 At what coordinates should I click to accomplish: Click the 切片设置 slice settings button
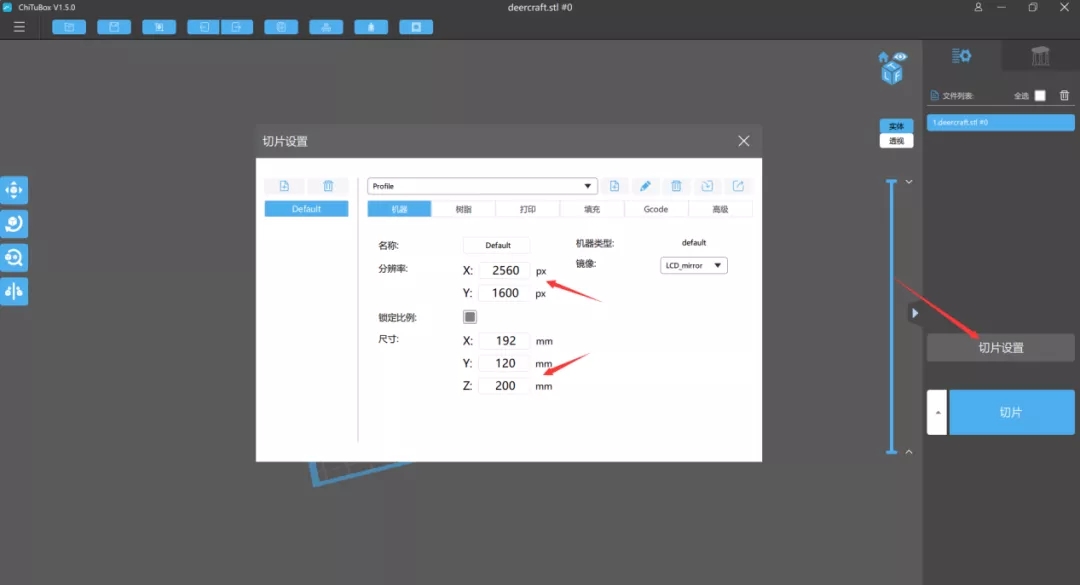[x=1000, y=348]
